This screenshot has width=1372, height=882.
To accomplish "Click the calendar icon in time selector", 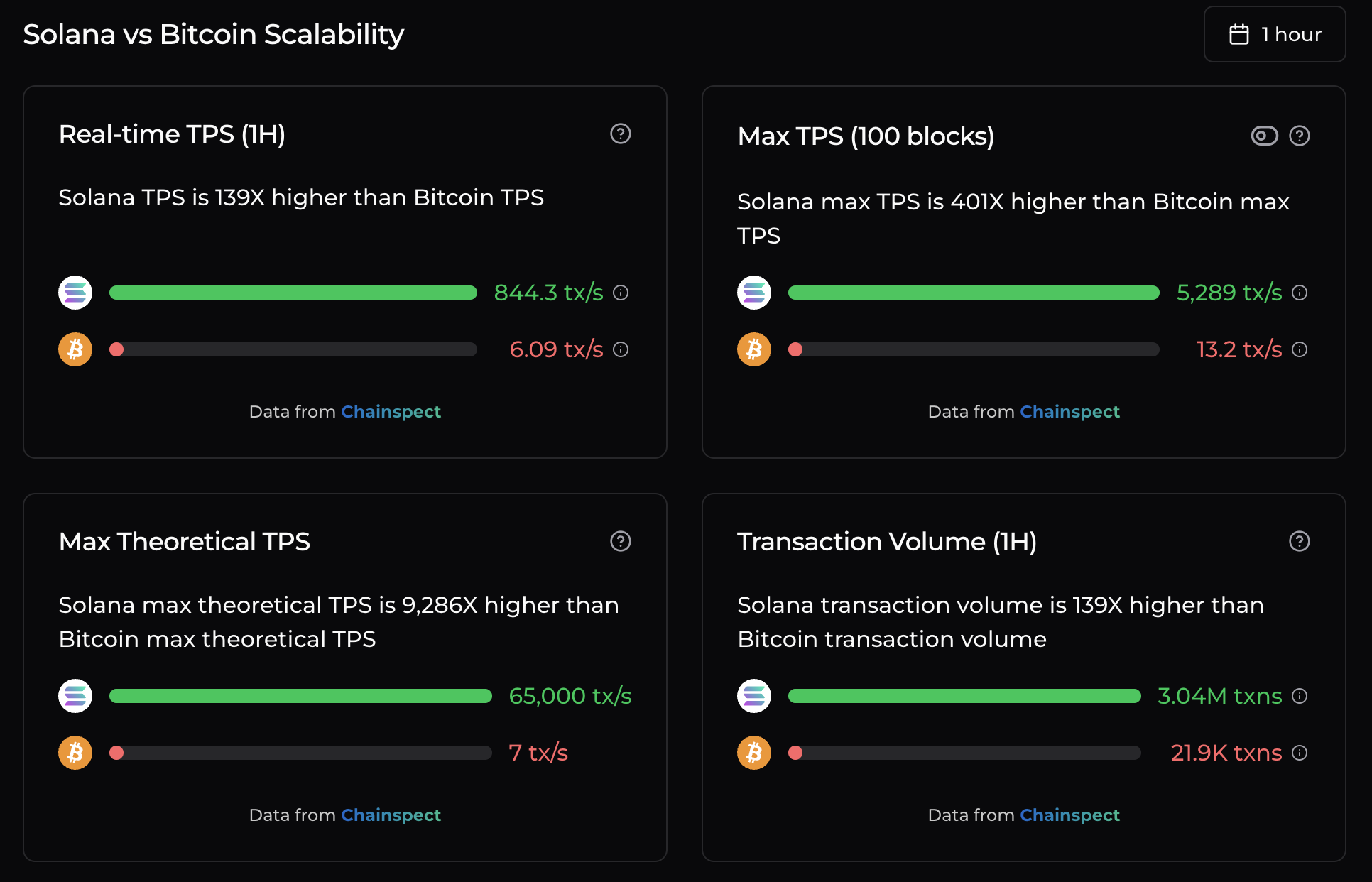I will 1238,34.
